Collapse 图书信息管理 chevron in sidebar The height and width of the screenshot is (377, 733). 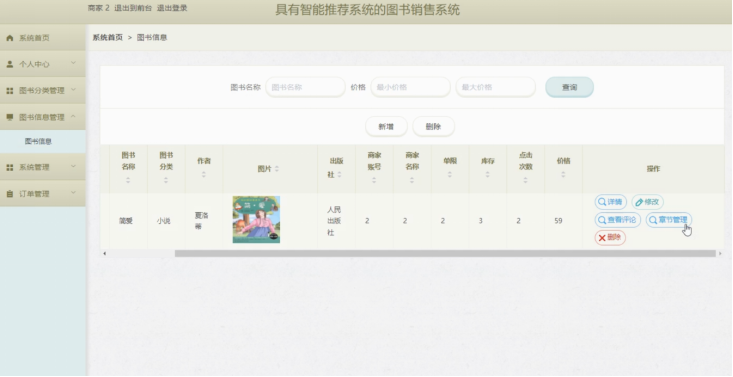(73, 116)
